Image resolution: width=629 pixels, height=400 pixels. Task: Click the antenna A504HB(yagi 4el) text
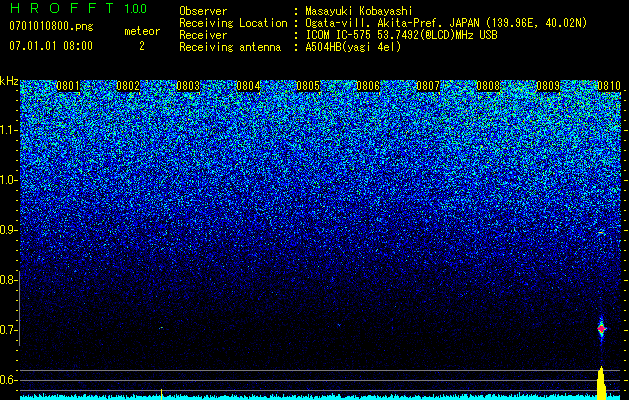(x=353, y=47)
